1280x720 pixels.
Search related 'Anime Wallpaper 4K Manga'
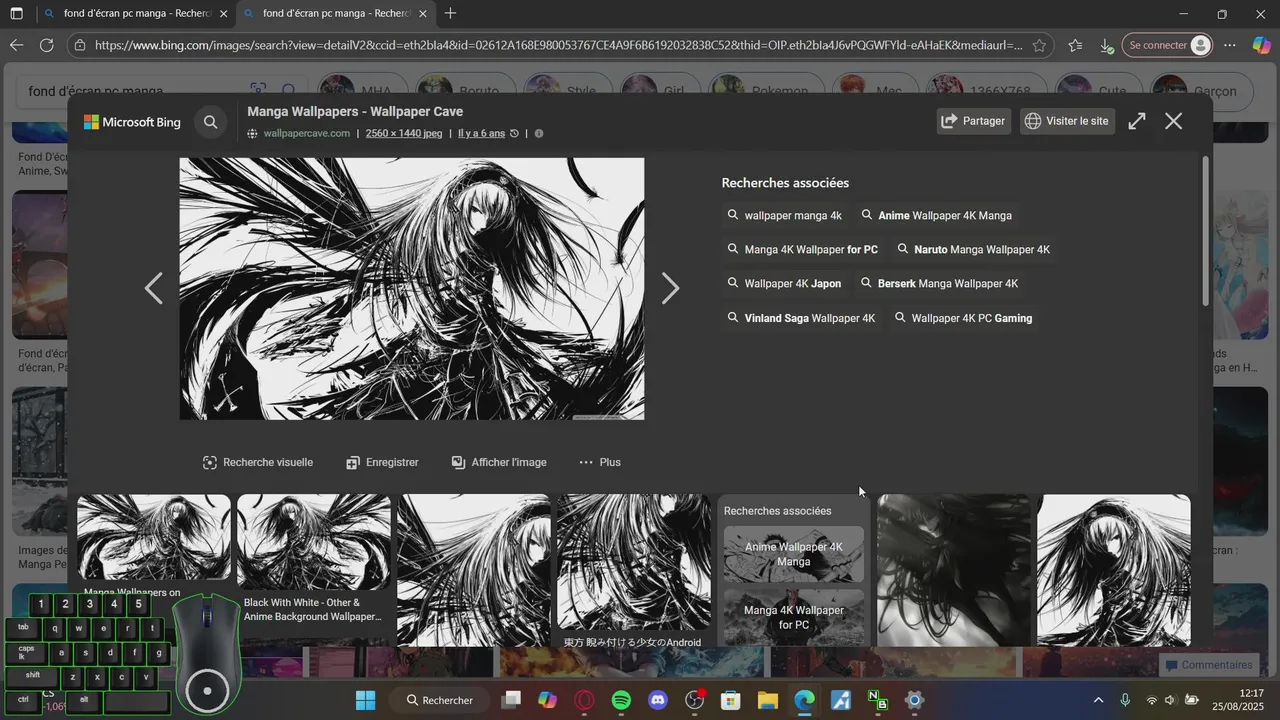coord(937,215)
